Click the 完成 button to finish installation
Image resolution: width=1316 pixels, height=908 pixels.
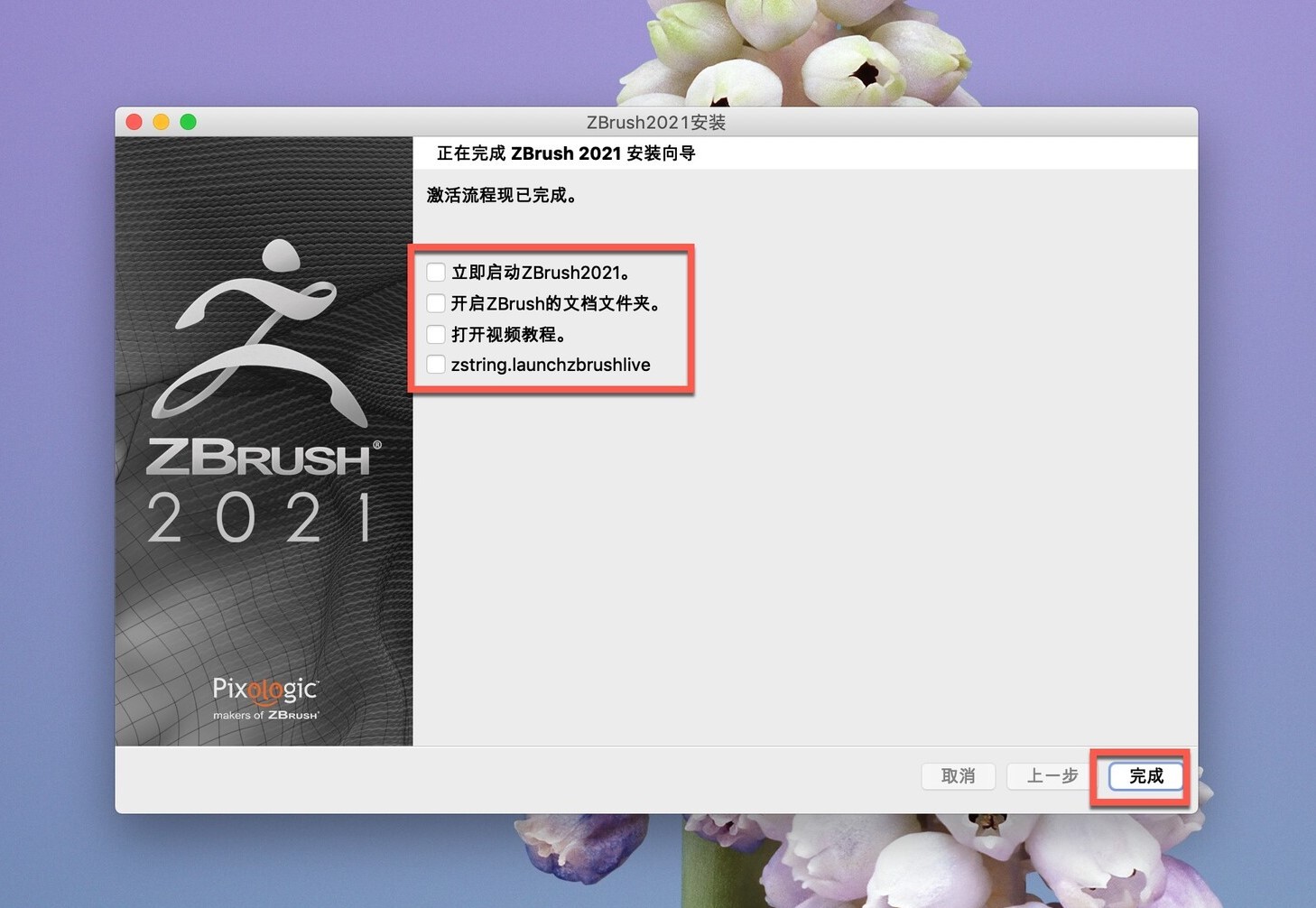[1143, 776]
